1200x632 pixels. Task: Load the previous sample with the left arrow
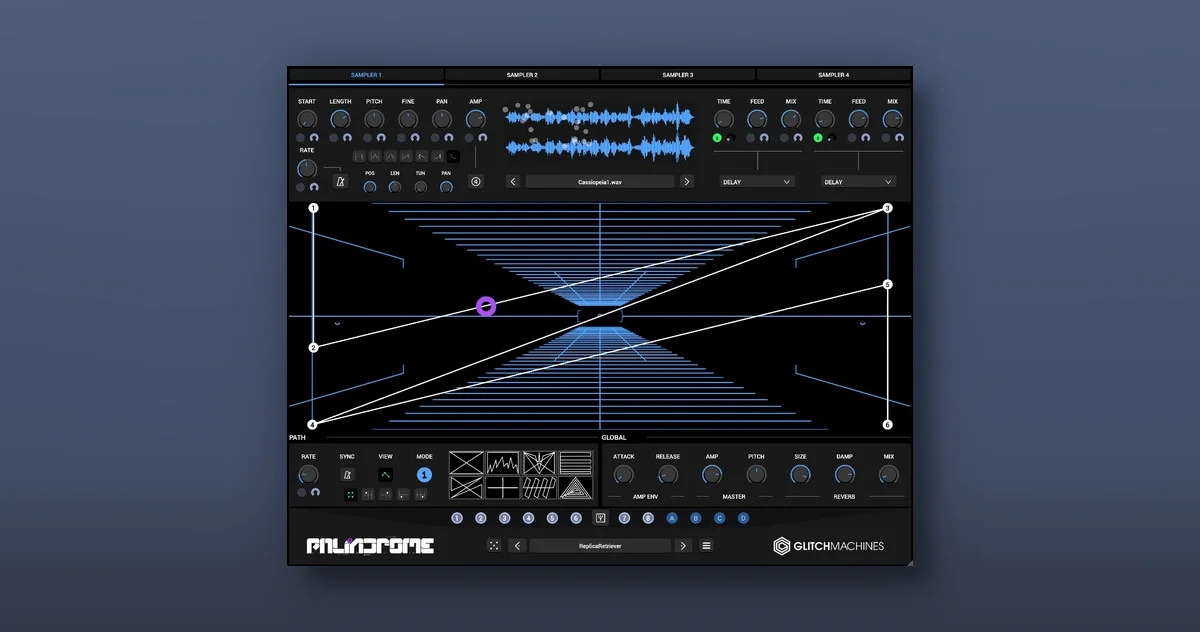point(513,181)
